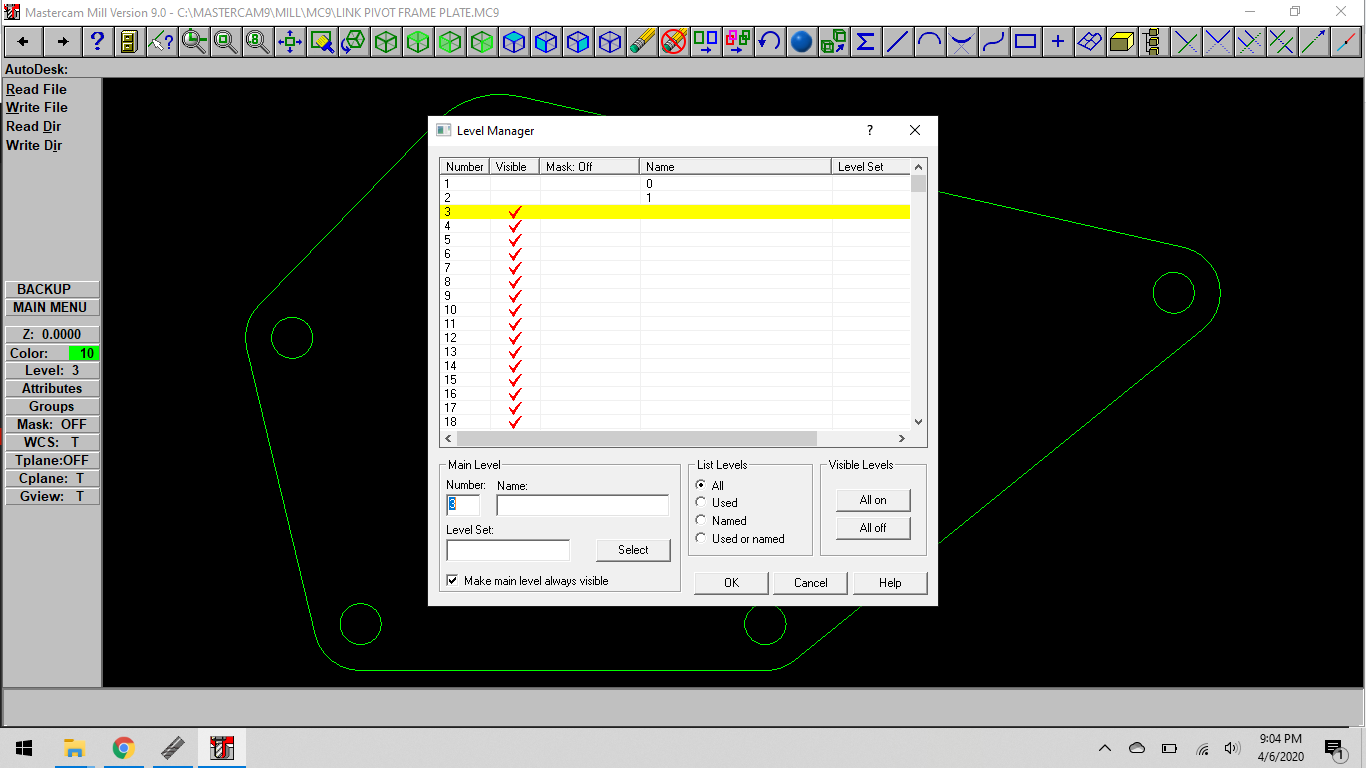Viewport: 1366px width, 768px height.
Task: Select the Used list levels option
Action: coord(701,503)
